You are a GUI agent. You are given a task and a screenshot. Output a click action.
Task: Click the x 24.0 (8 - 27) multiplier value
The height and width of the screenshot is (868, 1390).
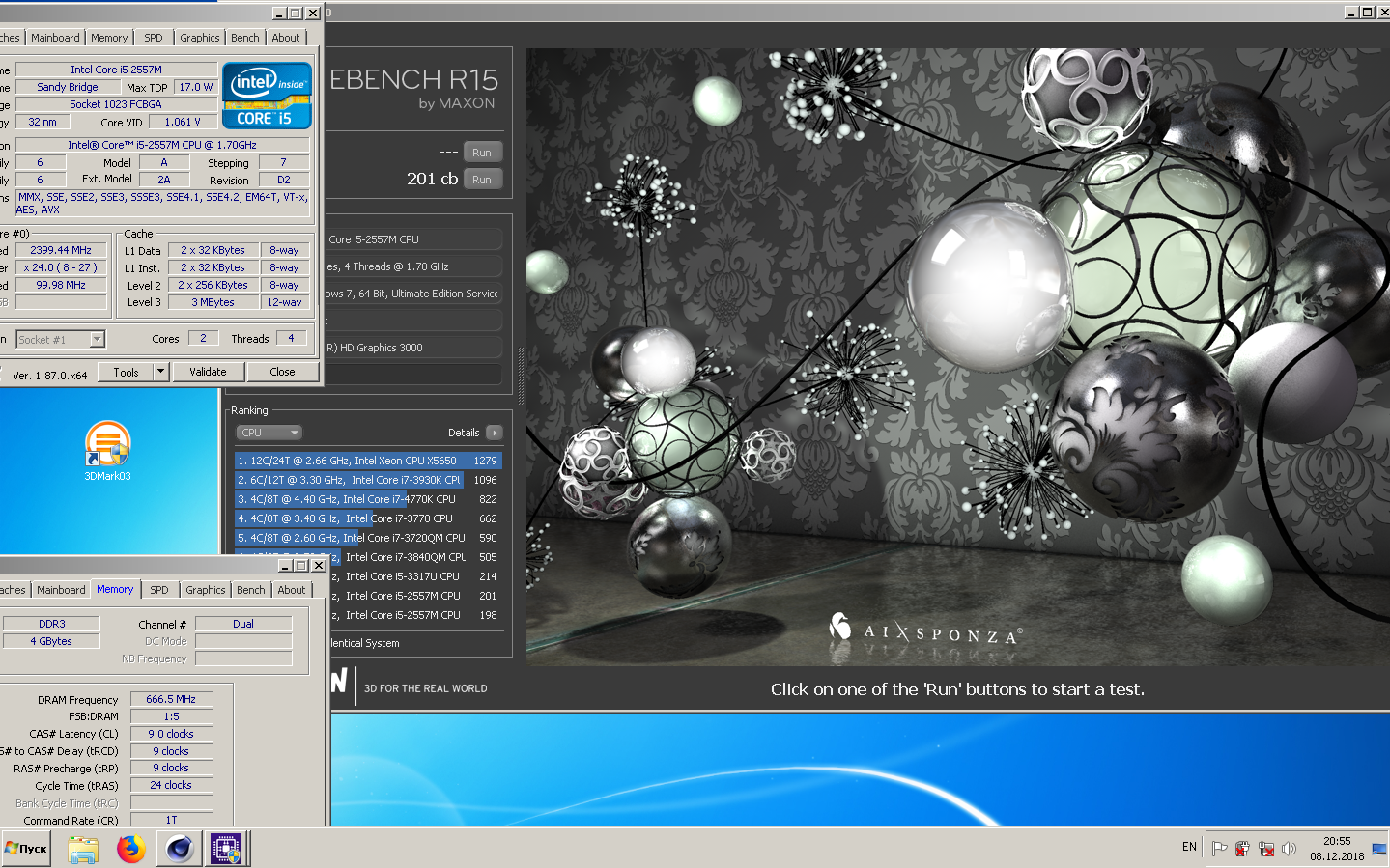pos(61,267)
